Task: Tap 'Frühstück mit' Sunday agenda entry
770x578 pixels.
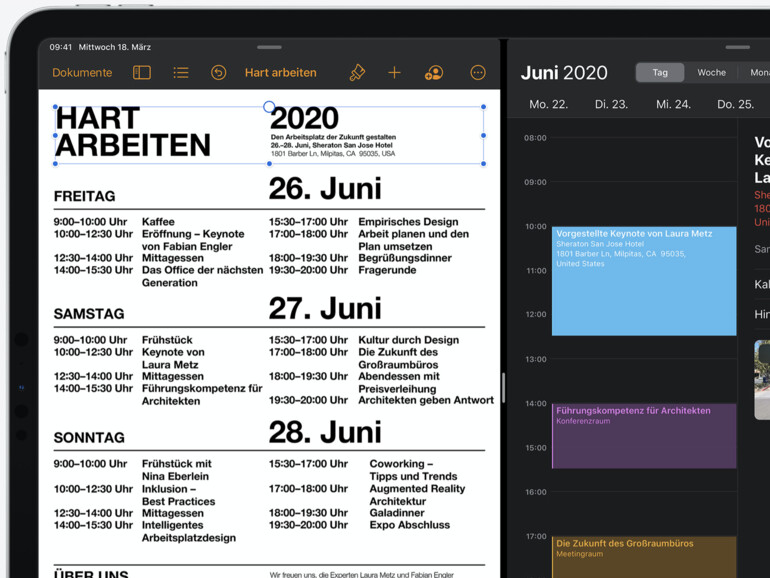Action: (176, 464)
